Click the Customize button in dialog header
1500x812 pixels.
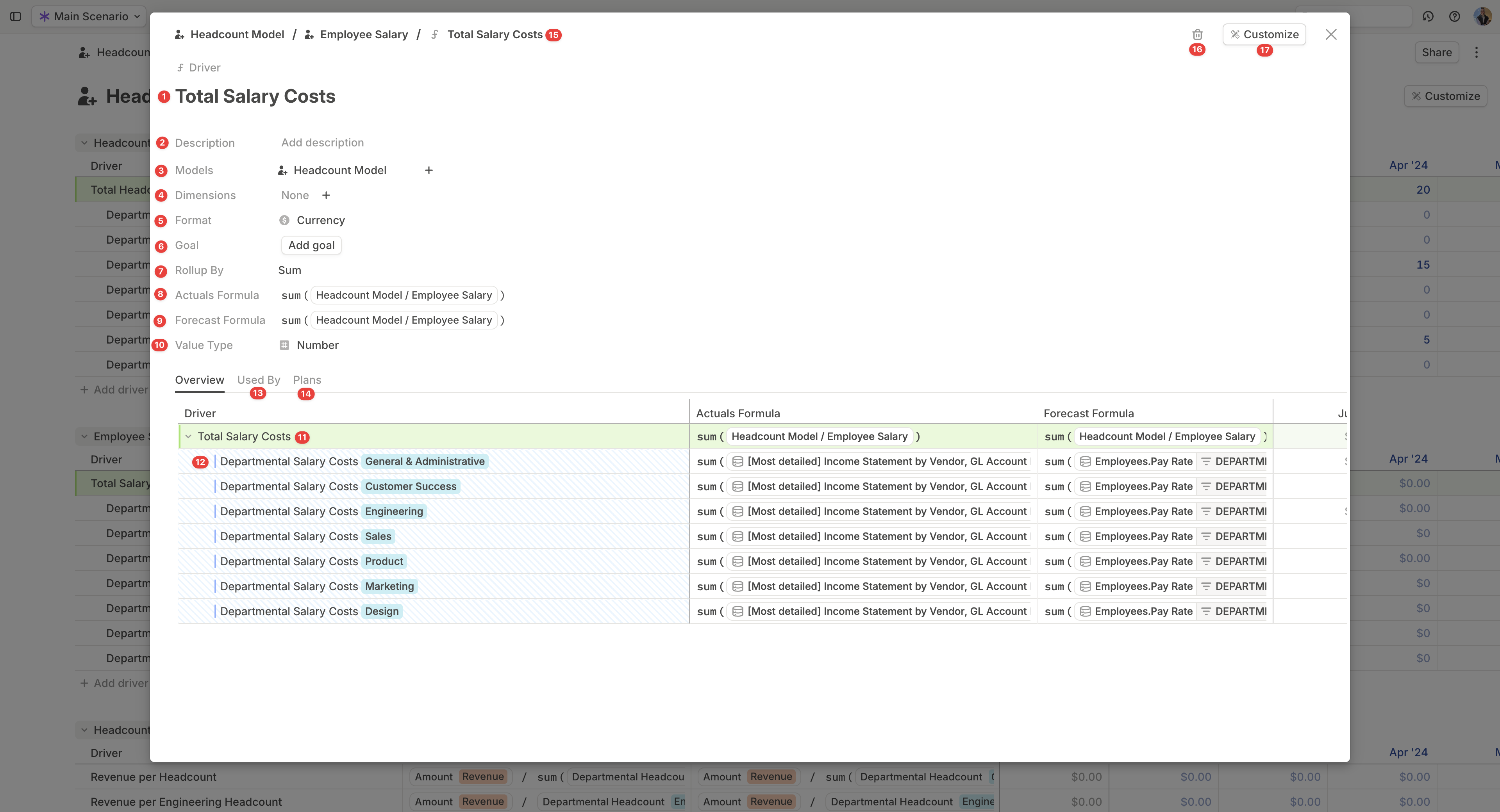(x=1264, y=34)
